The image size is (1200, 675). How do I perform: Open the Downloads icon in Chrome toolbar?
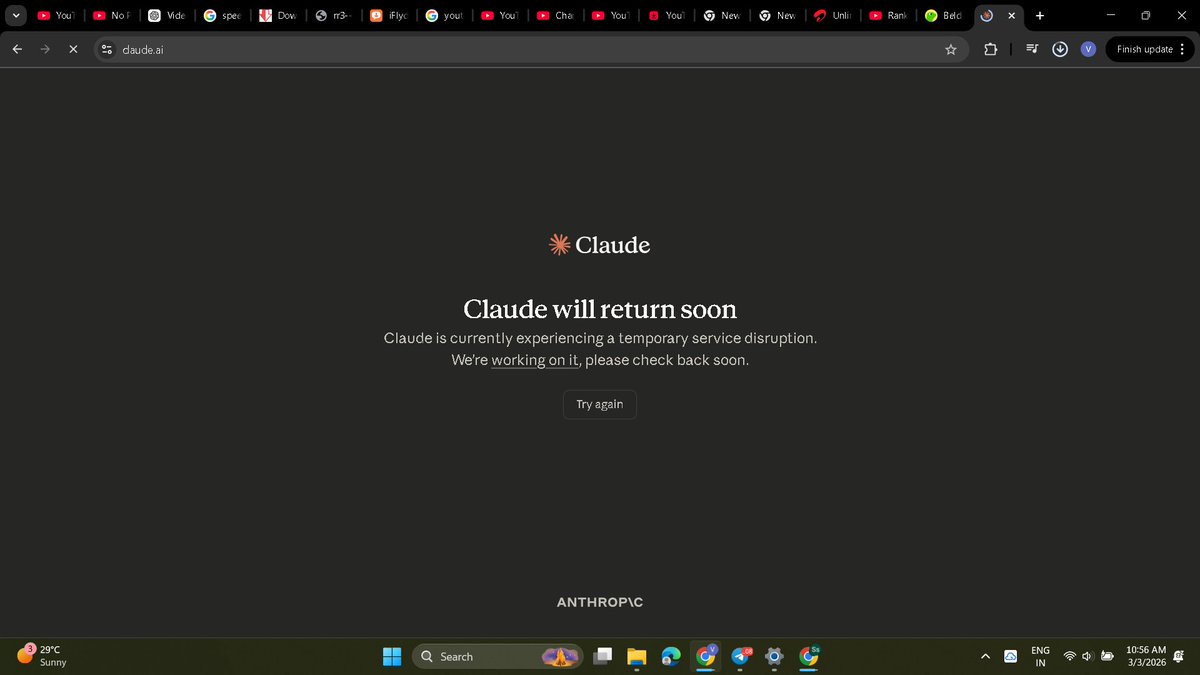tap(1060, 49)
